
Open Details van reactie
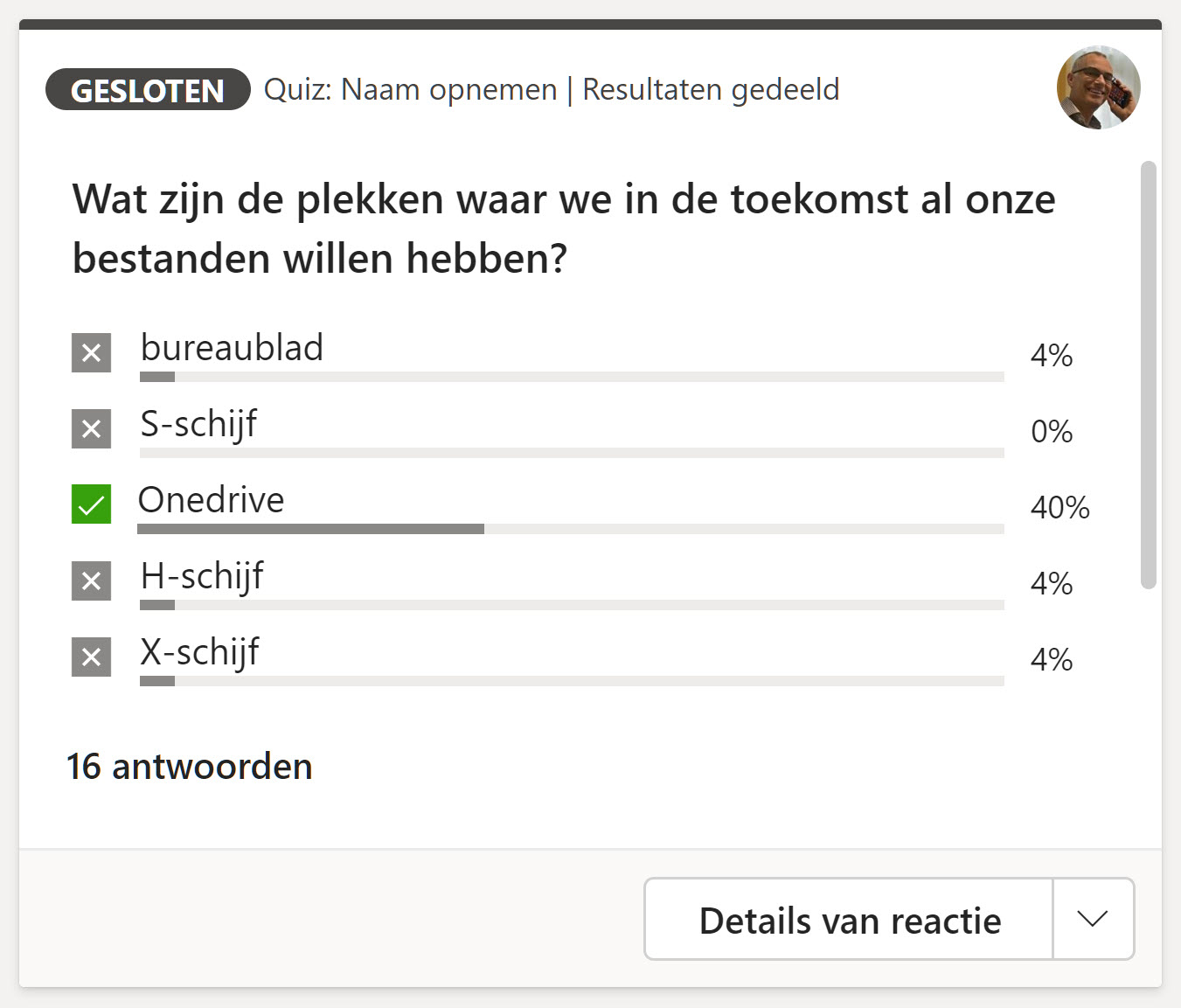pyautogui.click(x=848, y=919)
